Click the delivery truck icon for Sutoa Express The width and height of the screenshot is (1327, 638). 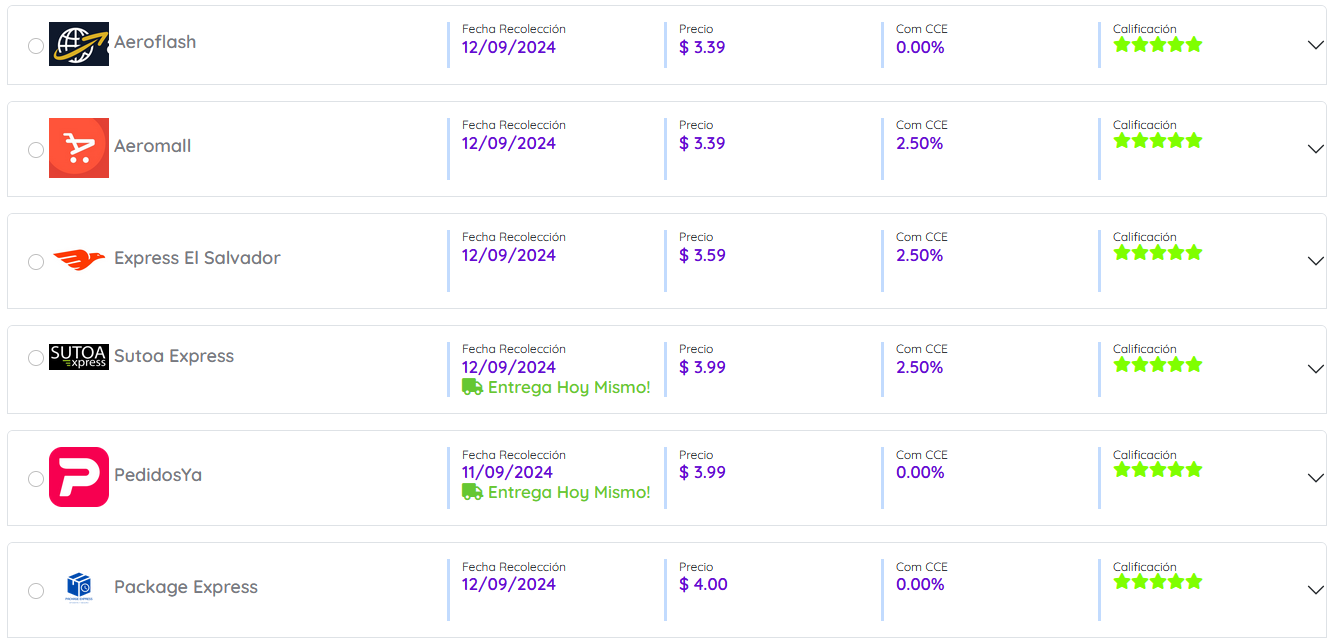472,387
